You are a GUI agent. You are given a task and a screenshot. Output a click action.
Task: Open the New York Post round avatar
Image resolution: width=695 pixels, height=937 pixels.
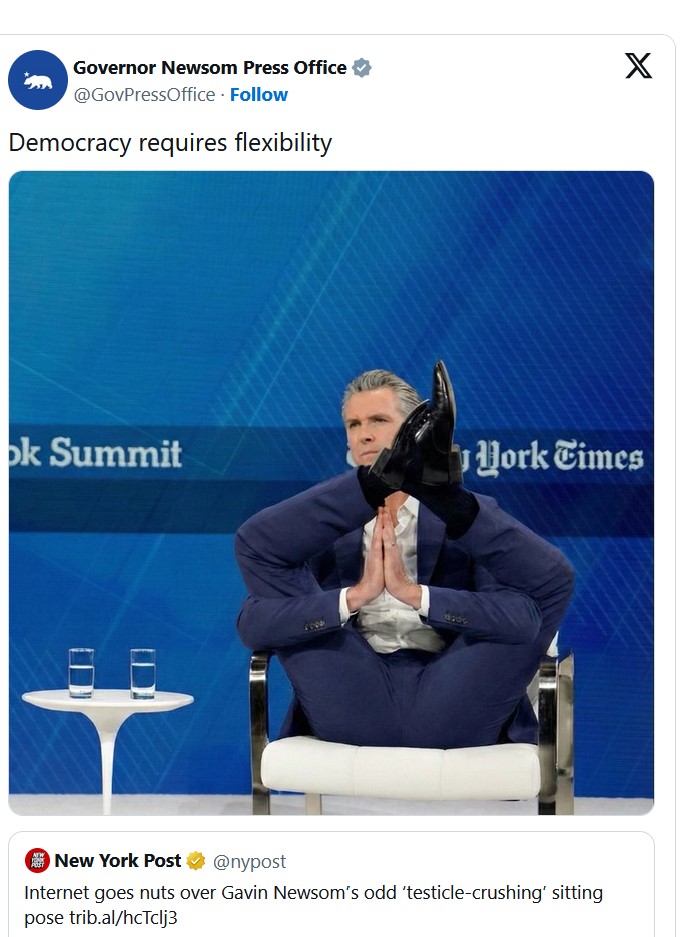tap(37, 861)
